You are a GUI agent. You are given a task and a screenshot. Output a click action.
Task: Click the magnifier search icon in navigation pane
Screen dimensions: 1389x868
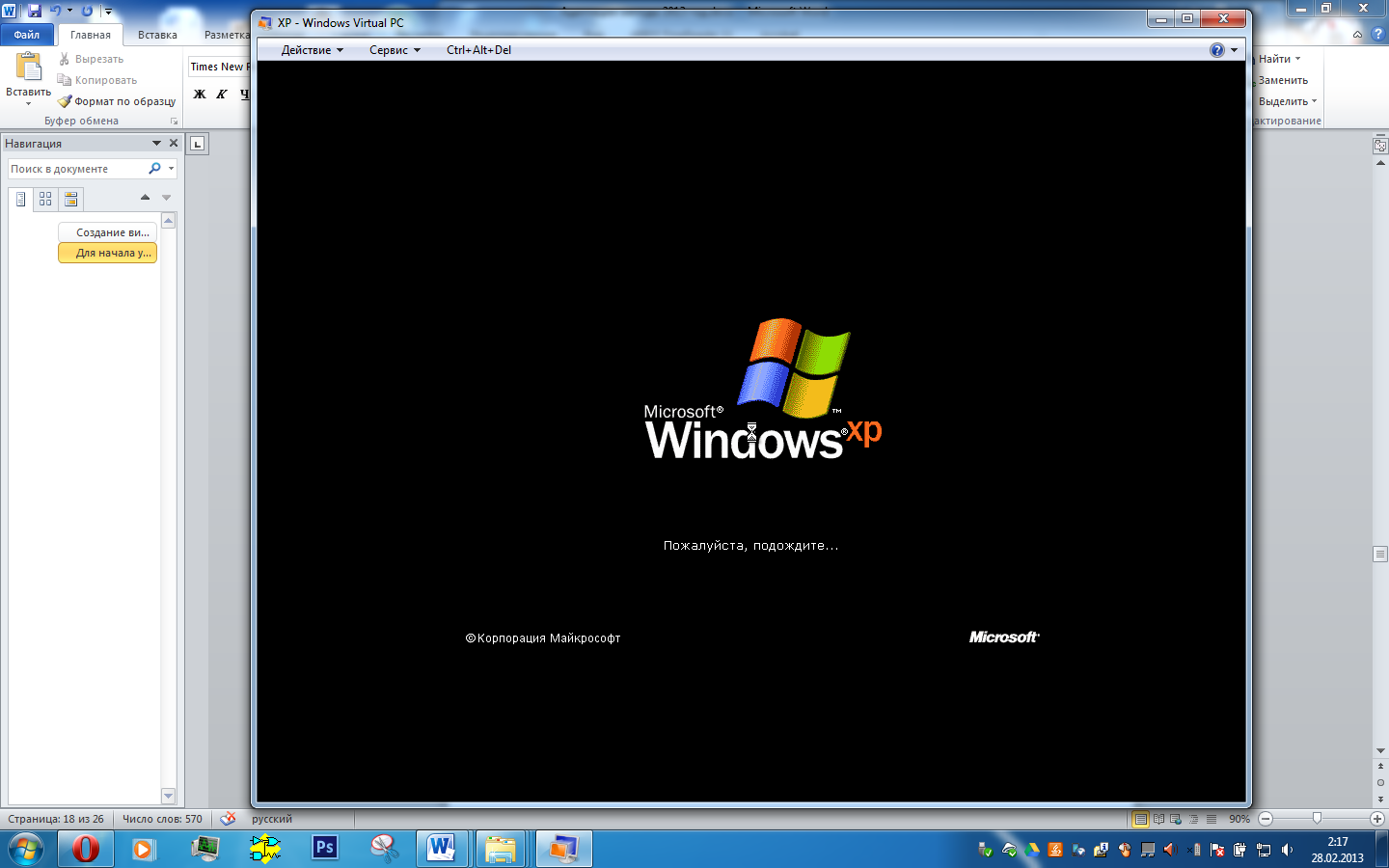point(154,169)
